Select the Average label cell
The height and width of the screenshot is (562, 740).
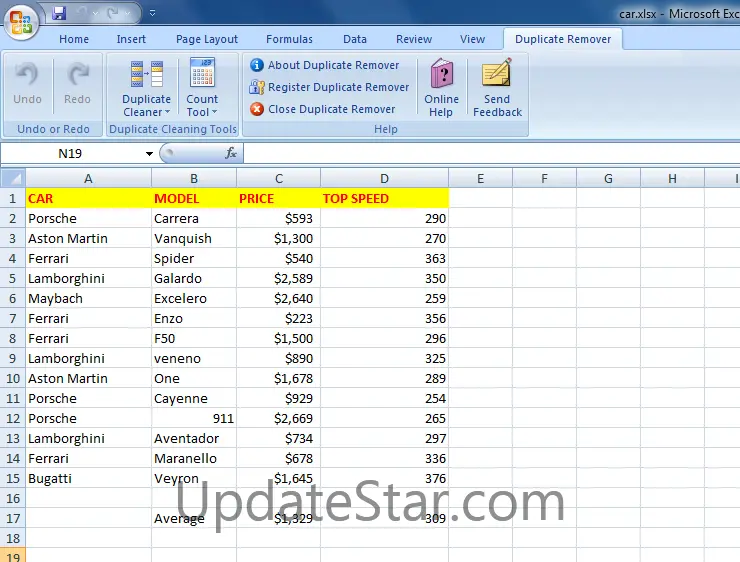coord(194,519)
